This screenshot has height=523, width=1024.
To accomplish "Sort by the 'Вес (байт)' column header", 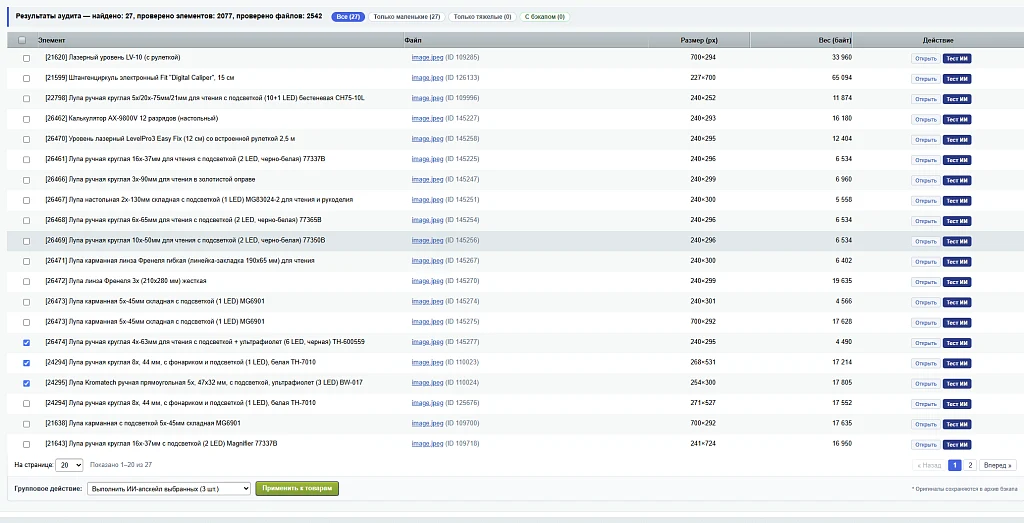I will coord(835,40).
